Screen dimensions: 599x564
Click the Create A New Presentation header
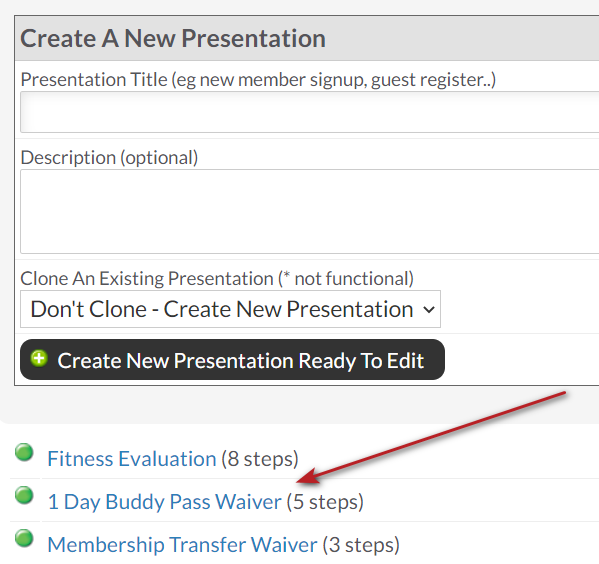(173, 38)
